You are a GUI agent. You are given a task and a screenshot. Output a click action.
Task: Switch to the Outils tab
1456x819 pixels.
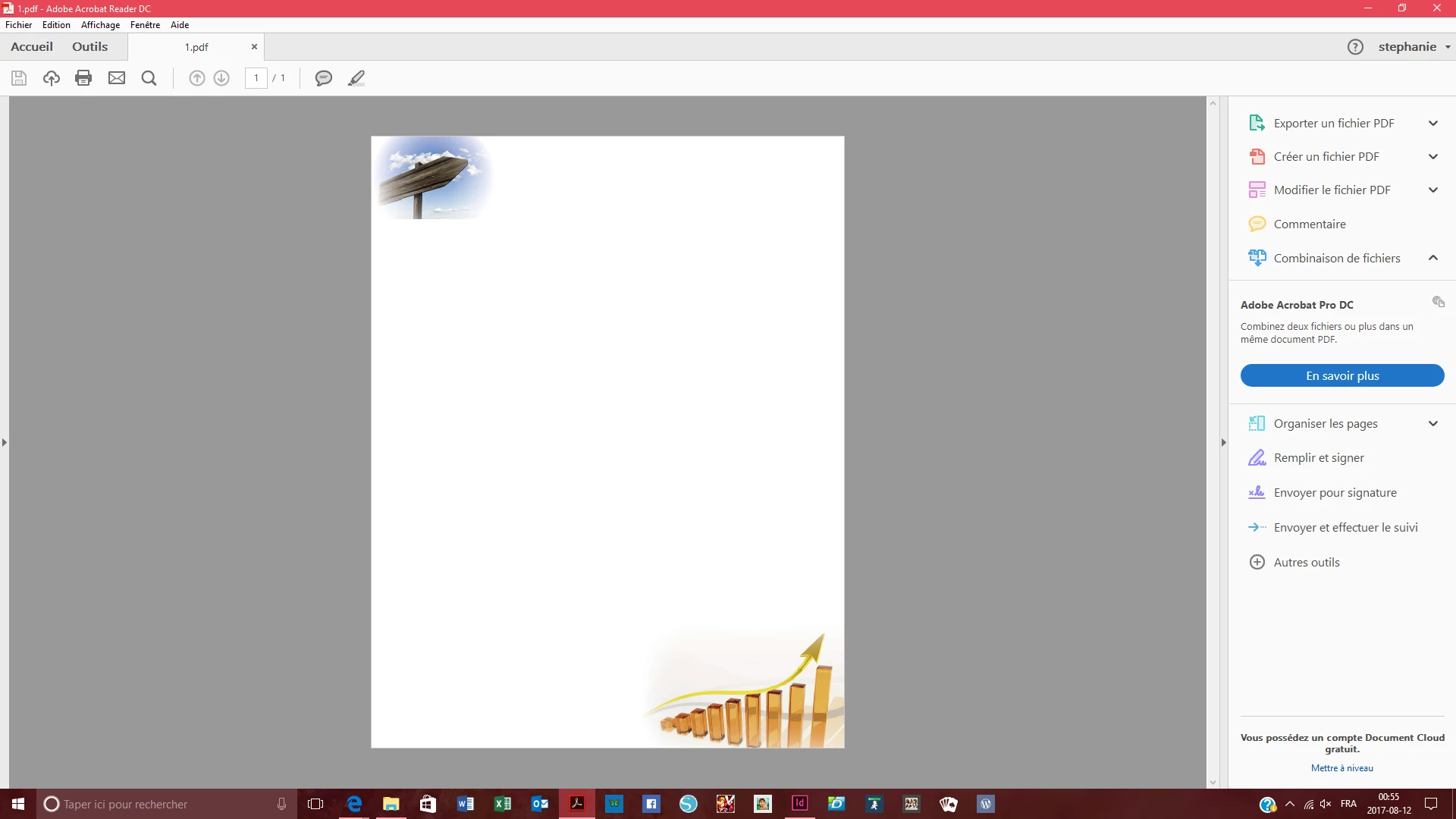point(89,47)
